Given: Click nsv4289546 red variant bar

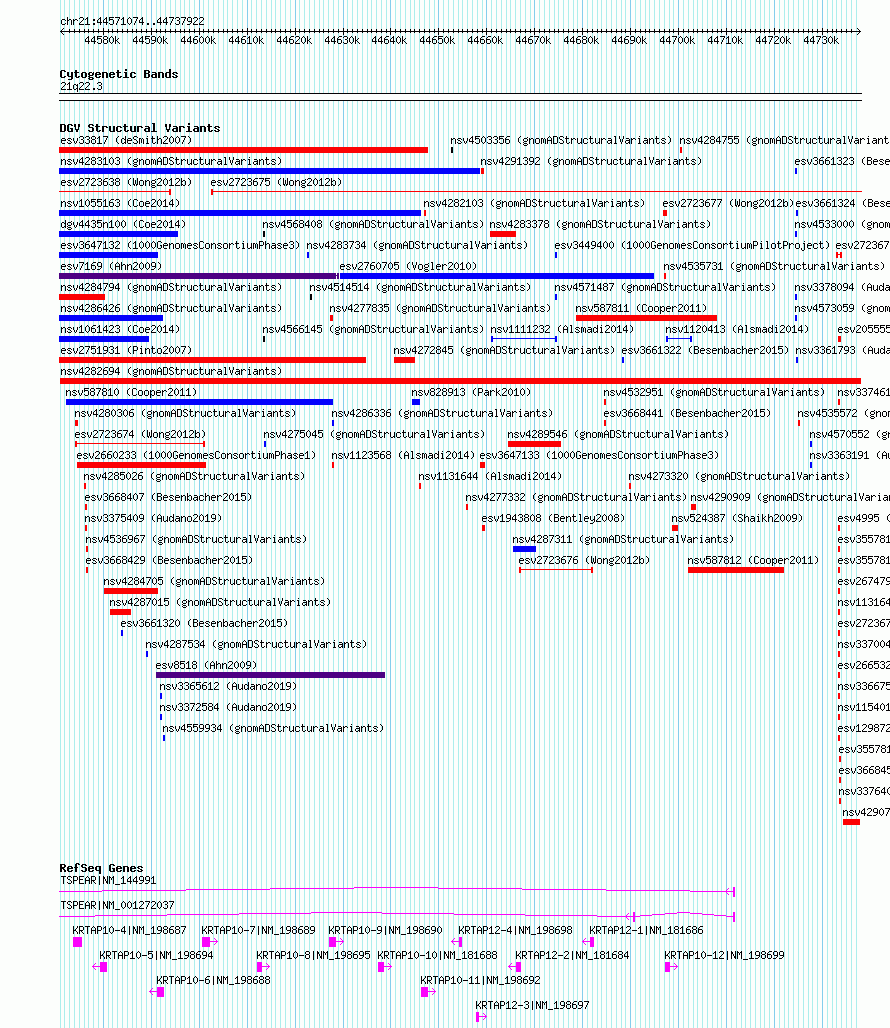Looking at the screenshot, I should click(534, 444).
